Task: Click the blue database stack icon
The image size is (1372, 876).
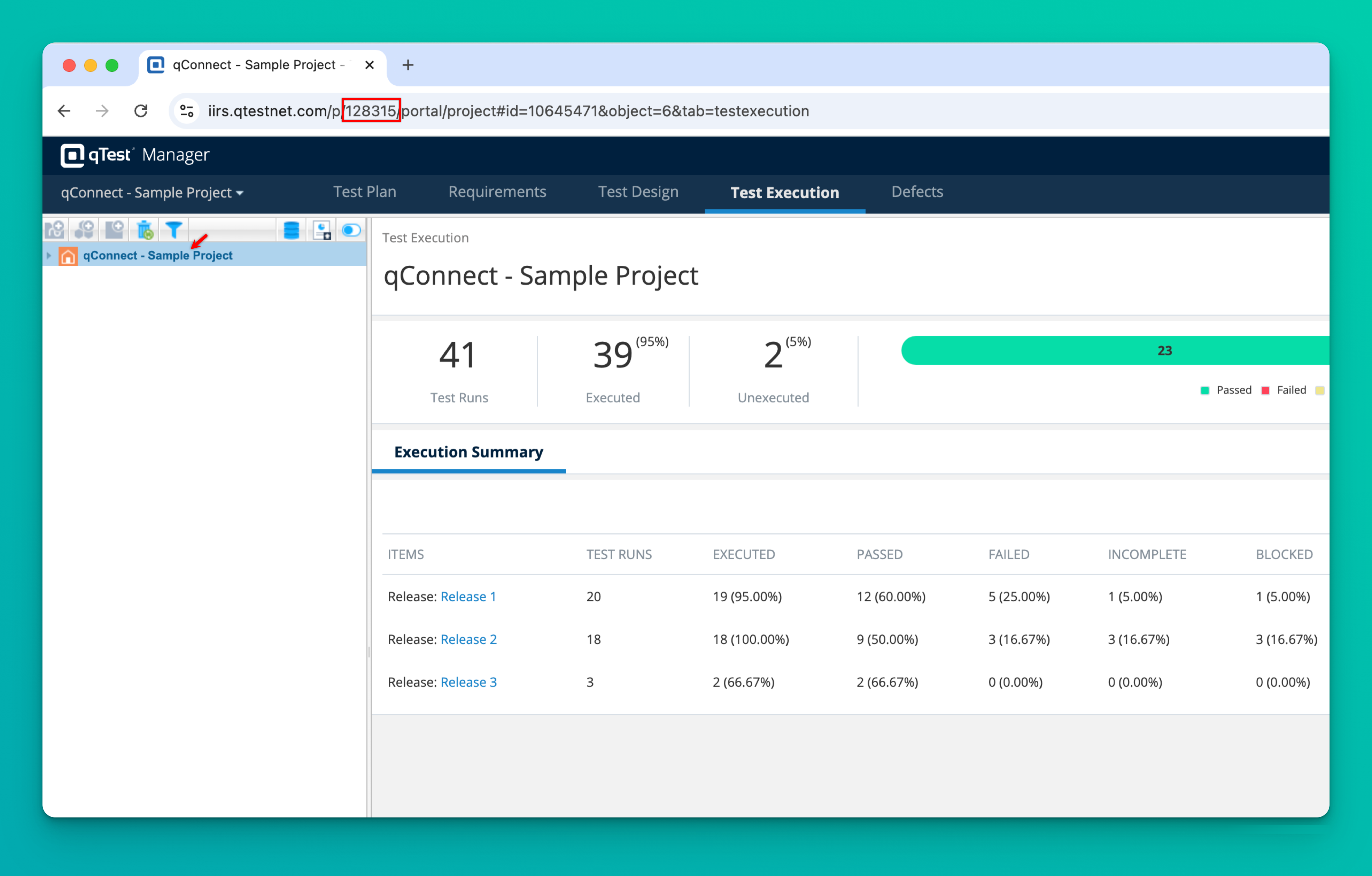Action: point(291,230)
